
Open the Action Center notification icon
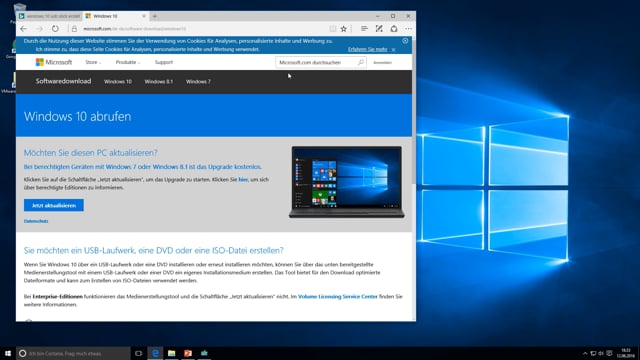609,353
